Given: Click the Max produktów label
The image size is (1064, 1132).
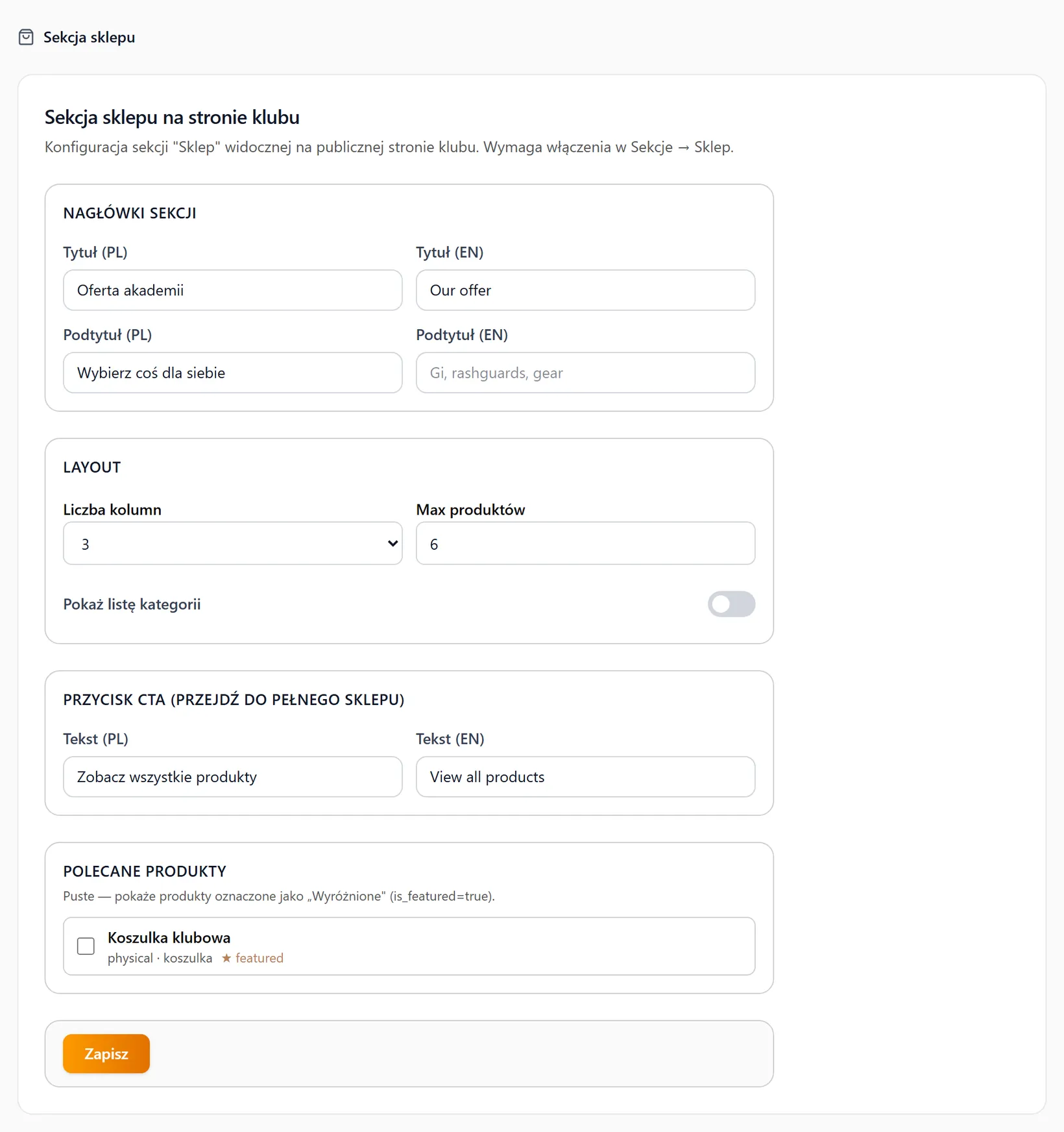Looking at the screenshot, I should point(471,510).
